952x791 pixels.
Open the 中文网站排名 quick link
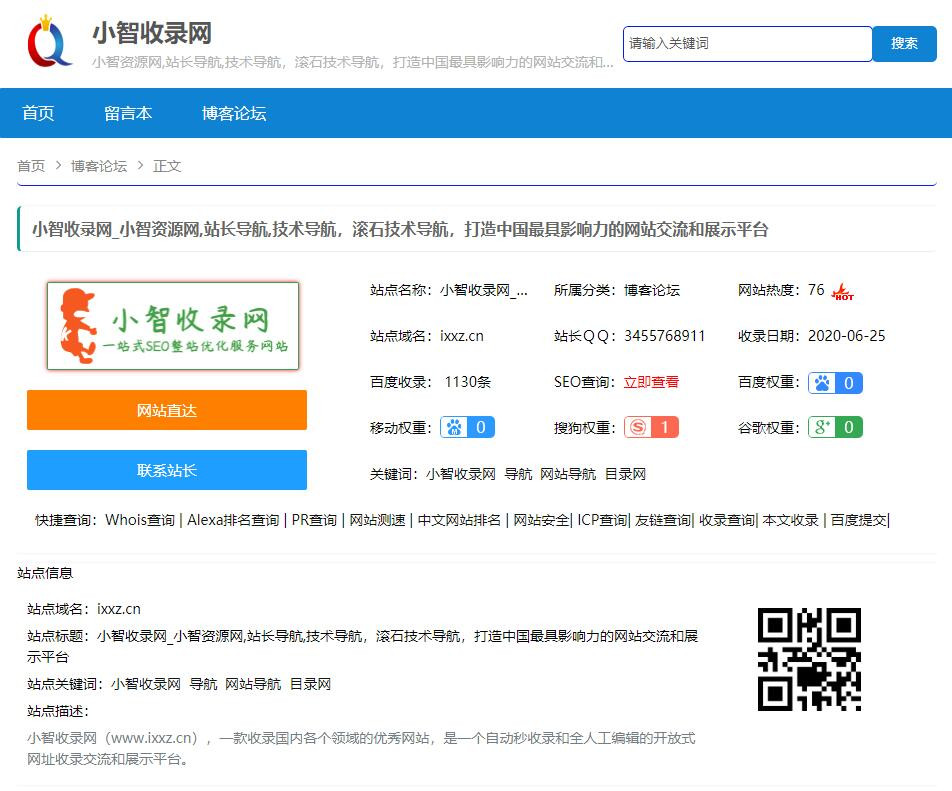click(x=459, y=520)
